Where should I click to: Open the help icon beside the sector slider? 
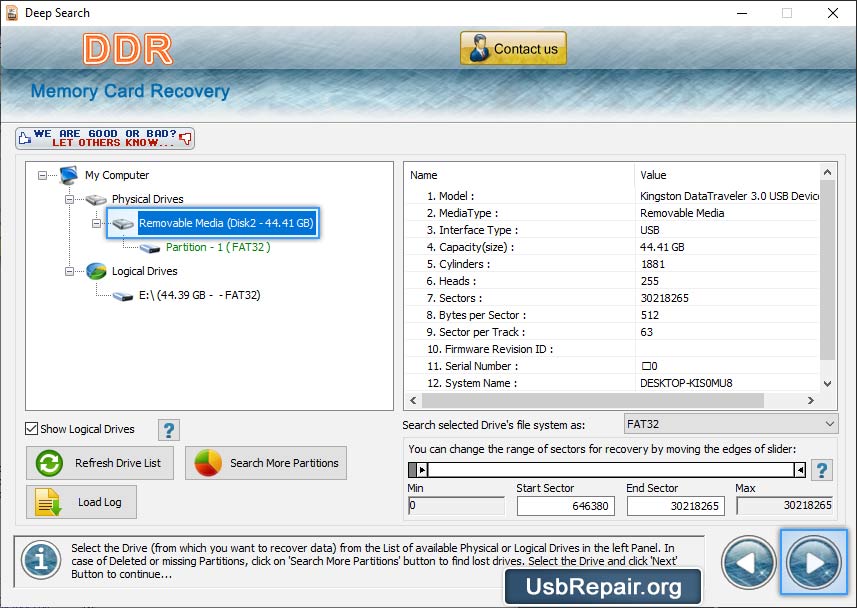click(x=821, y=470)
